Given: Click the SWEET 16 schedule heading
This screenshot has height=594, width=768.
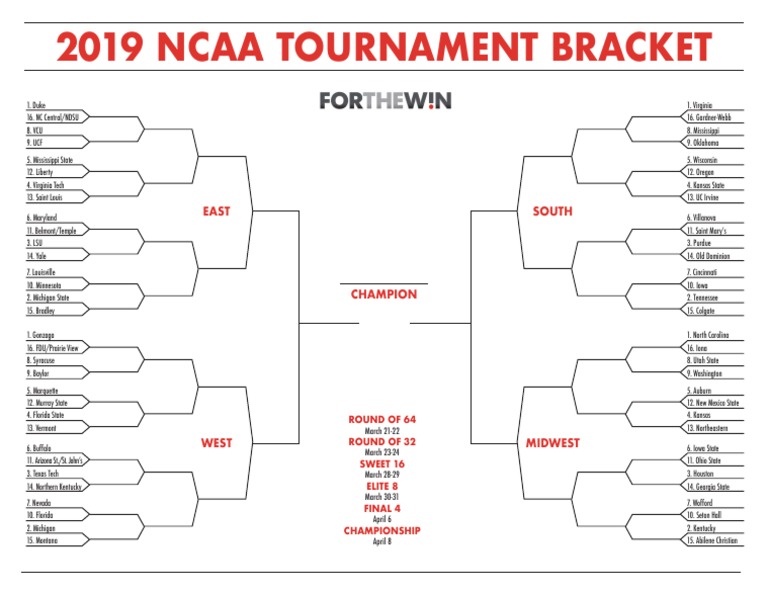Looking at the screenshot, I should [x=384, y=464].
